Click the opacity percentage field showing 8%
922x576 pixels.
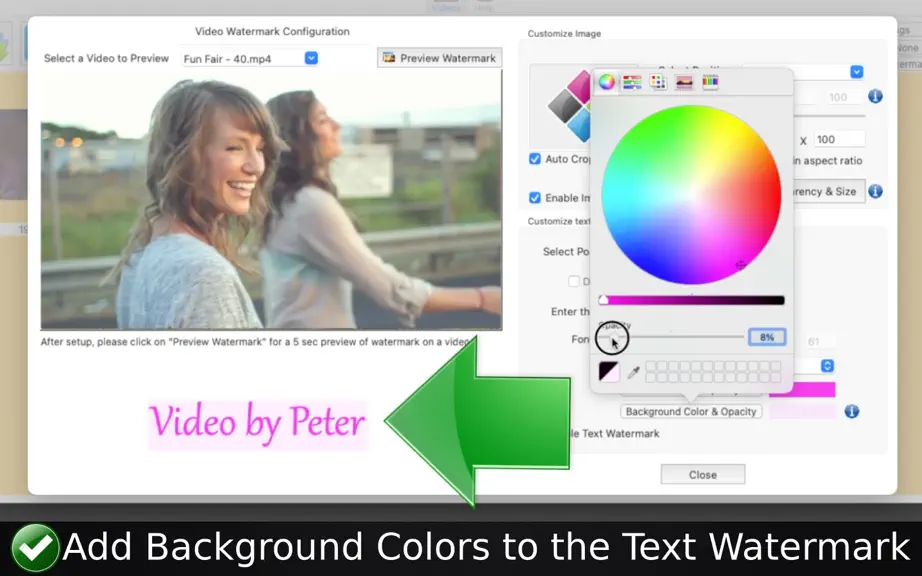coord(767,337)
